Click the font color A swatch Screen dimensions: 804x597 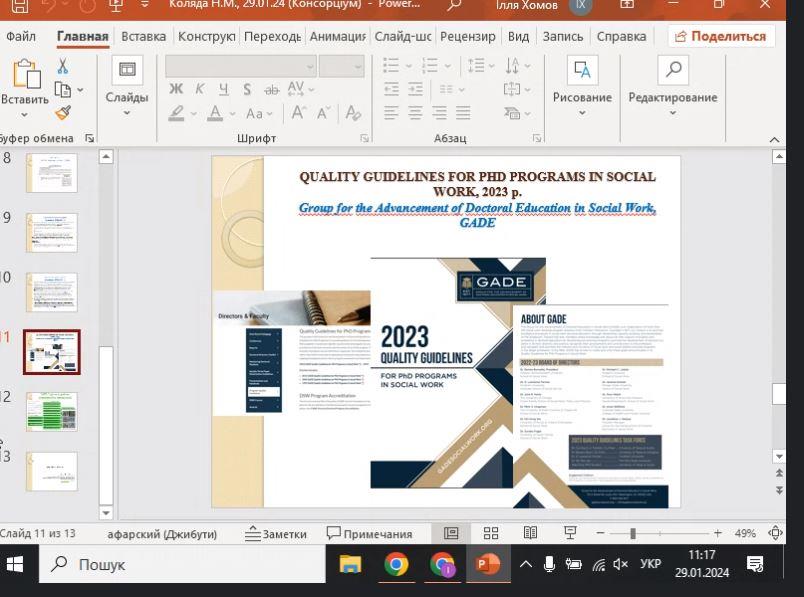click(x=215, y=113)
